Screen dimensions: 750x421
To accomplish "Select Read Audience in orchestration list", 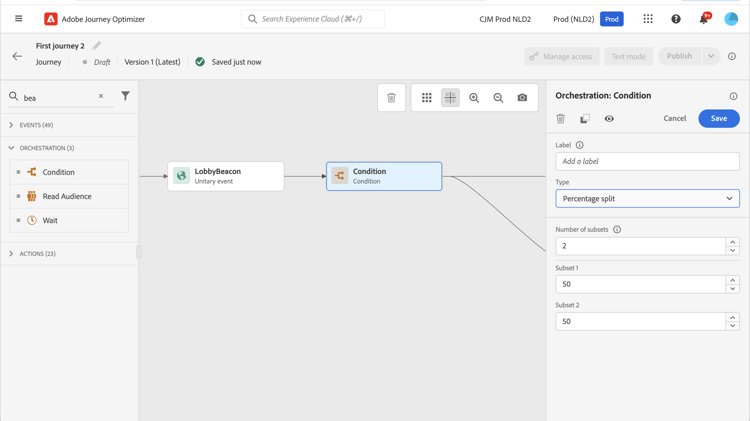I will pyautogui.click(x=67, y=196).
